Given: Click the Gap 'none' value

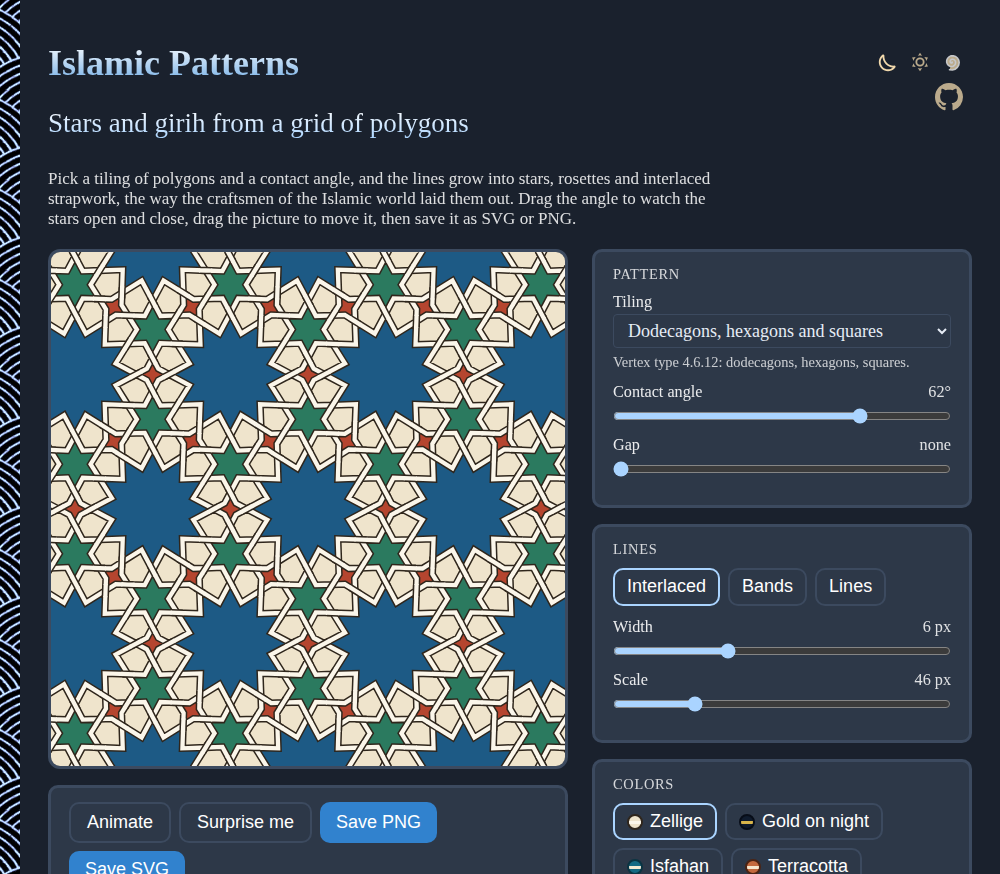Looking at the screenshot, I should coord(935,445).
